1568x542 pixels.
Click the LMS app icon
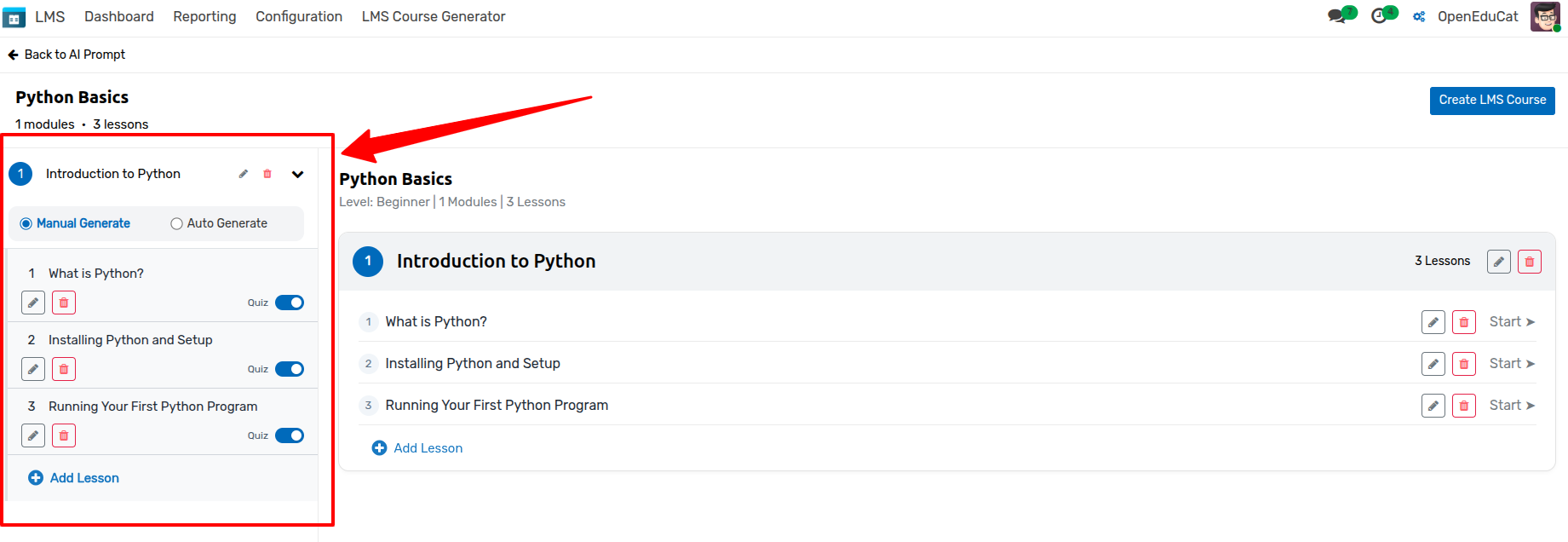14,17
